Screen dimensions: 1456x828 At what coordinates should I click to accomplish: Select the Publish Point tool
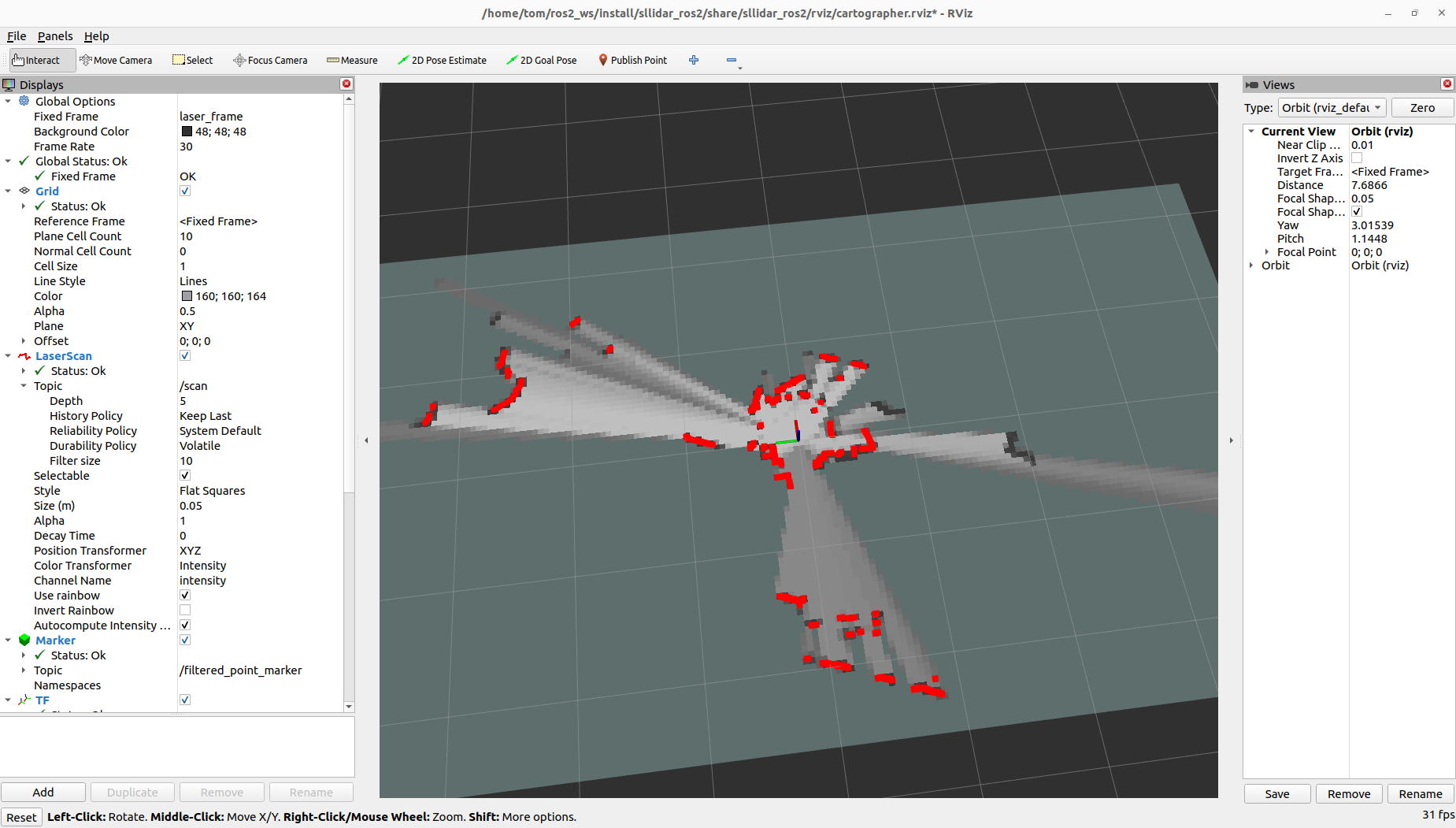pos(632,60)
